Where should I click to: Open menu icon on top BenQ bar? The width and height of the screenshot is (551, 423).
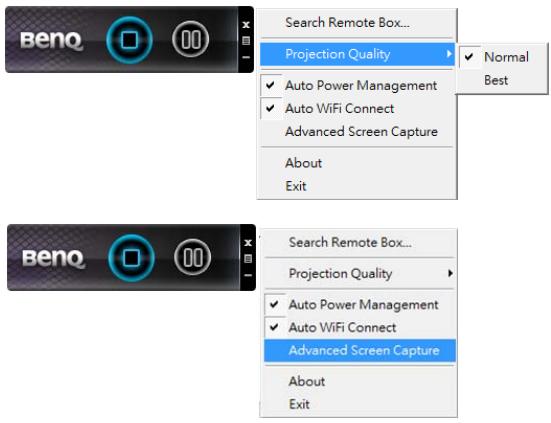pyautogui.click(x=246, y=41)
